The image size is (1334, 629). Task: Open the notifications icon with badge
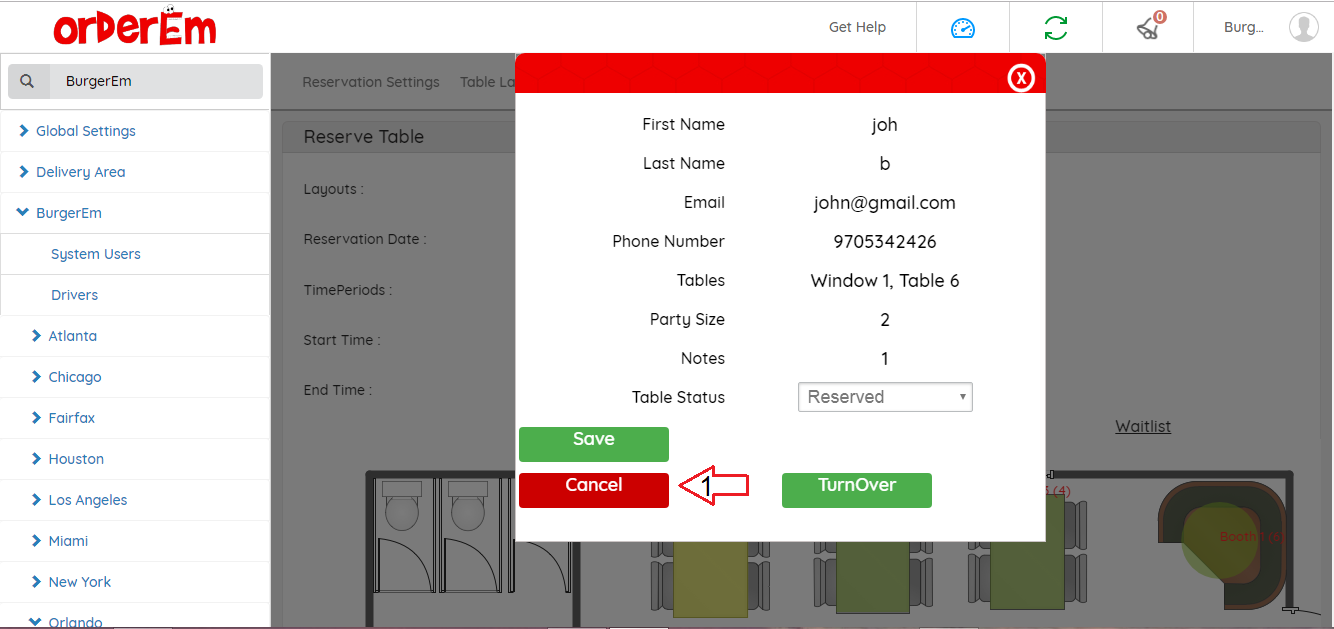(1148, 28)
